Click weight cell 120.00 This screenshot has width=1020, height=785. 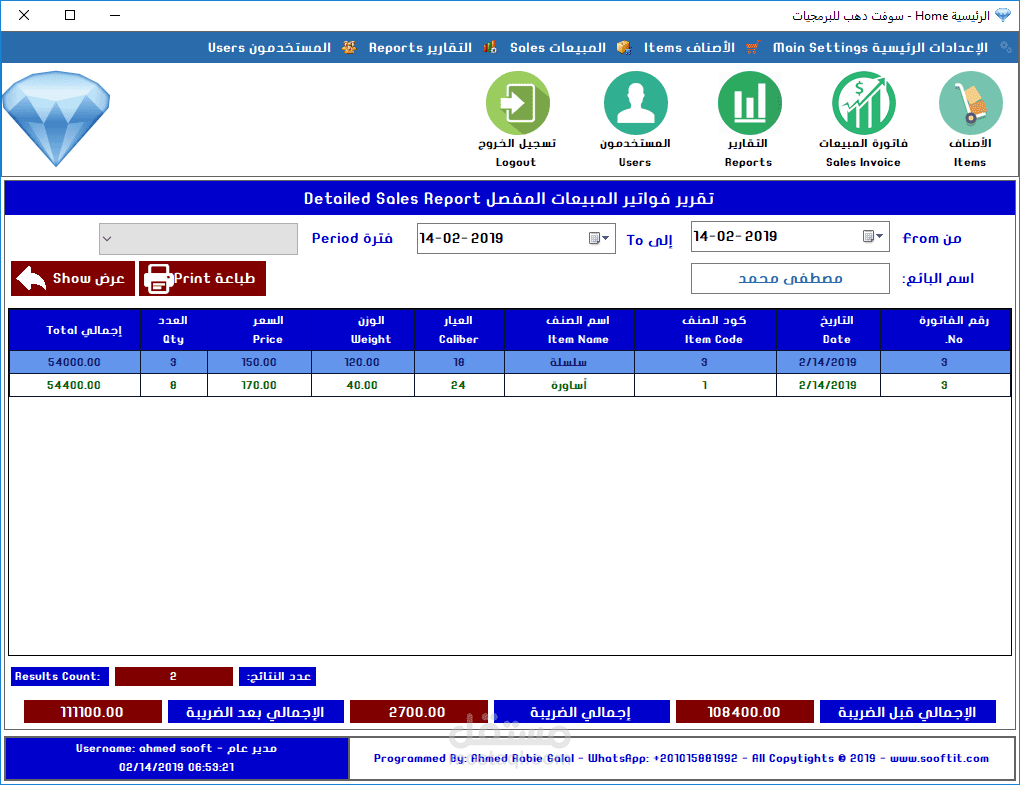tap(363, 362)
